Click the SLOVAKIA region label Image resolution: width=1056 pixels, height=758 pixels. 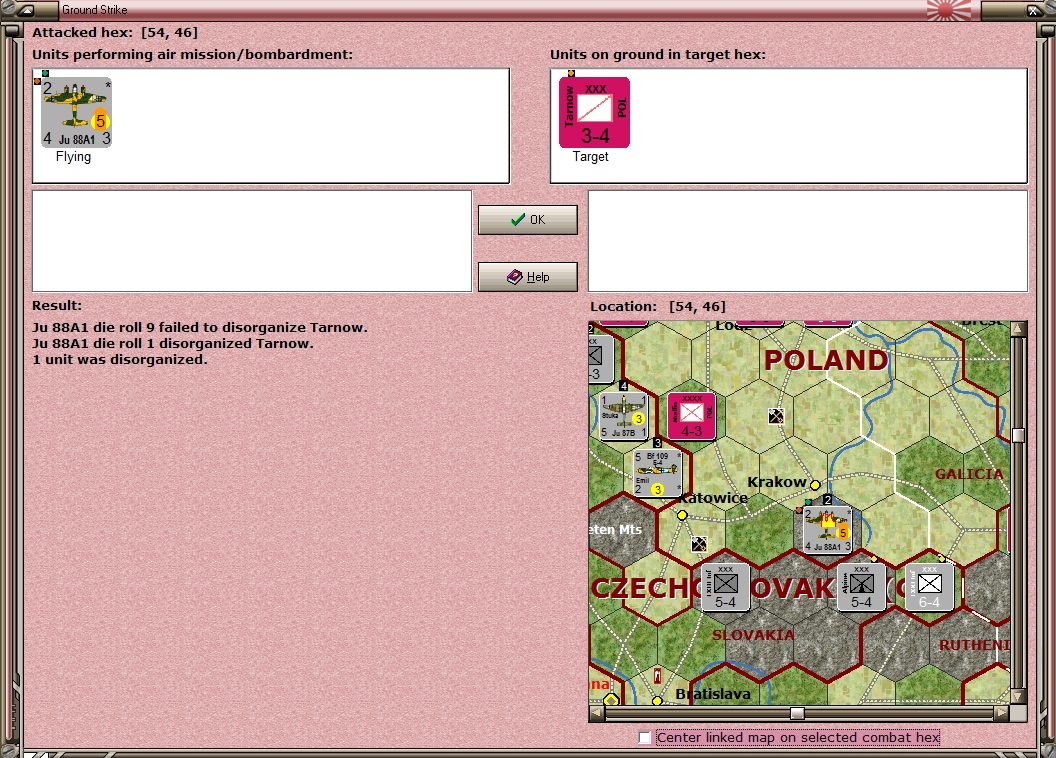pos(753,635)
